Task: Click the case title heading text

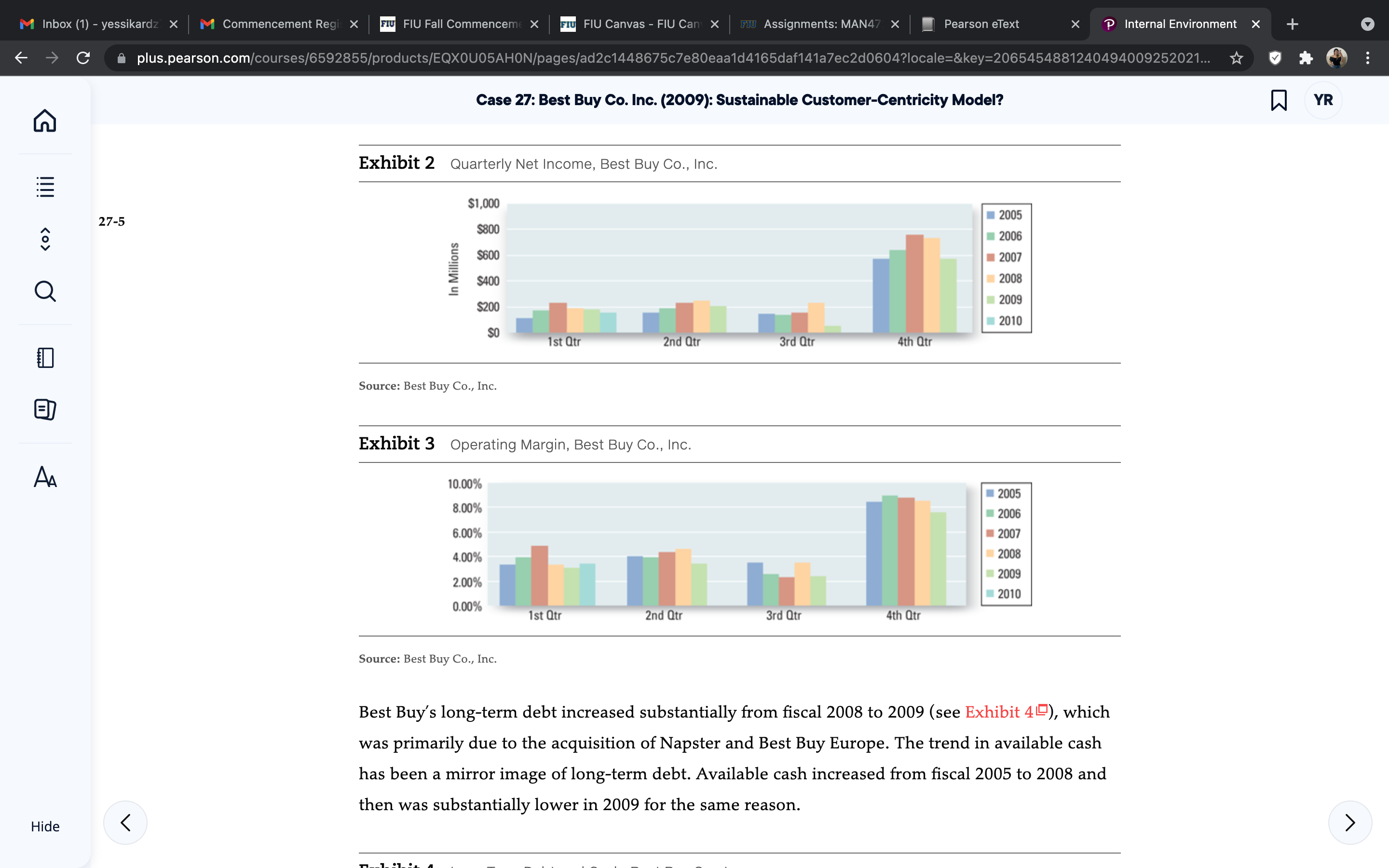Action: coord(739,100)
